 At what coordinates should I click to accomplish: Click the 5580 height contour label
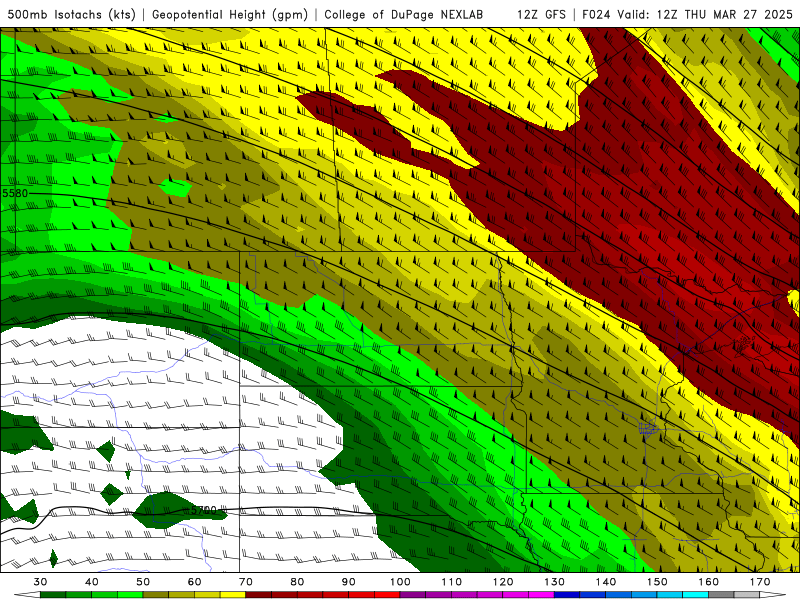click(x=15, y=193)
